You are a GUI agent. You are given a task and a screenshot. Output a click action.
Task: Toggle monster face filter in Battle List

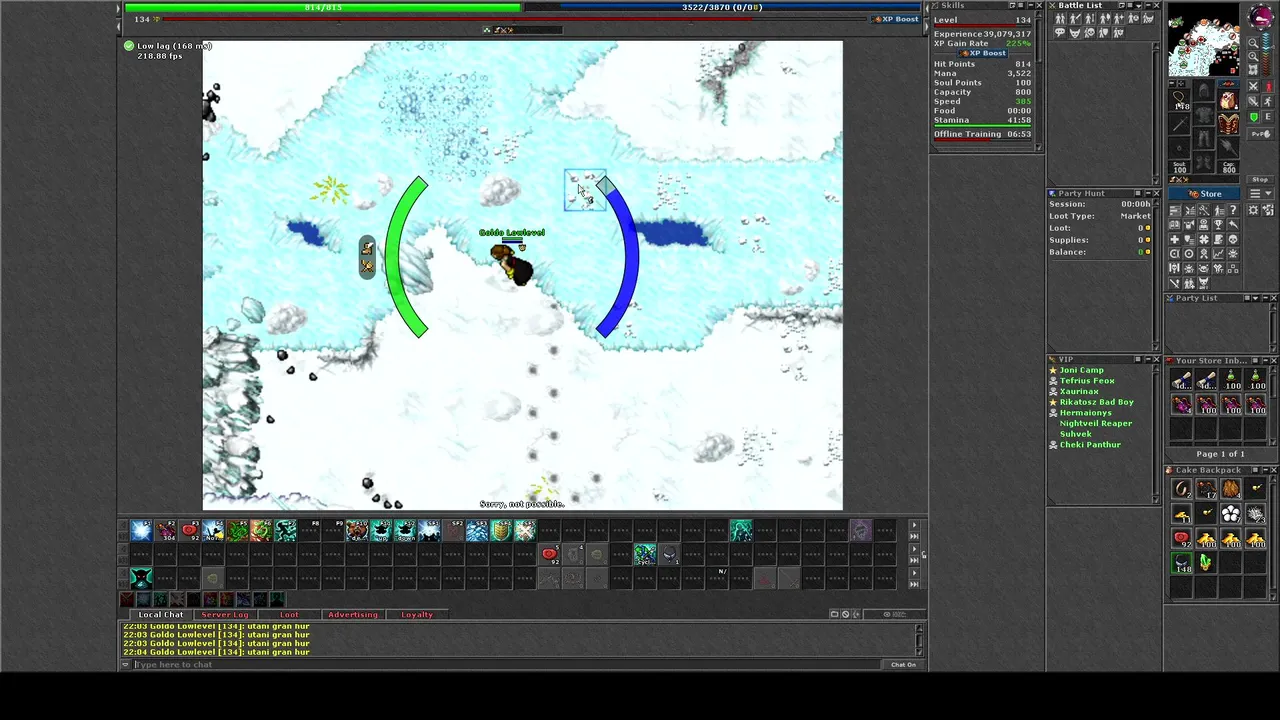pyautogui.click(x=1075, y=32)
